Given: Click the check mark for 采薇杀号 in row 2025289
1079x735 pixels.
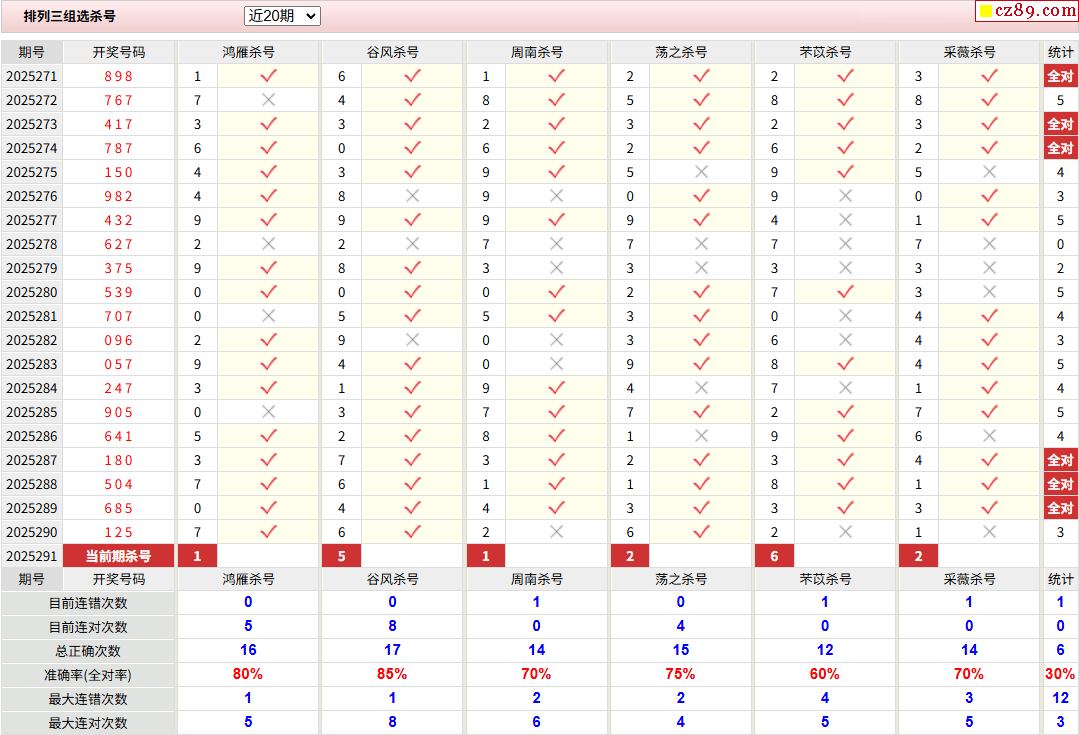Looking at the screenshot, I should pyautogui.click(x=989, y=508).
